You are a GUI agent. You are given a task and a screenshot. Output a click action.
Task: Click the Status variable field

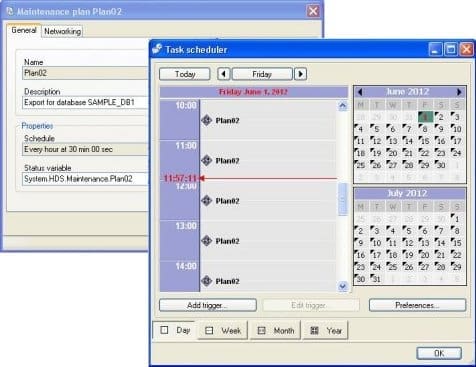click(85, 179)
